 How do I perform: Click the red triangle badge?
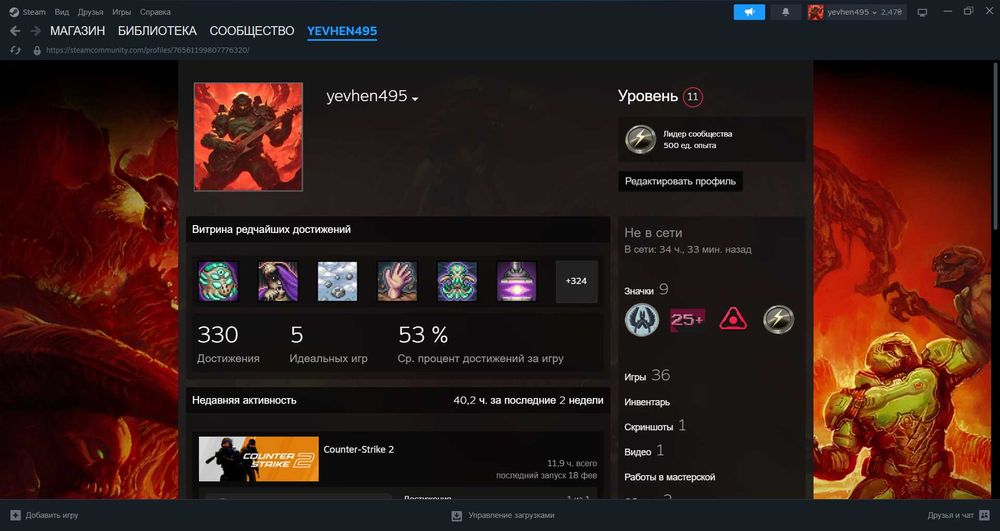click(x=733, y=319)
